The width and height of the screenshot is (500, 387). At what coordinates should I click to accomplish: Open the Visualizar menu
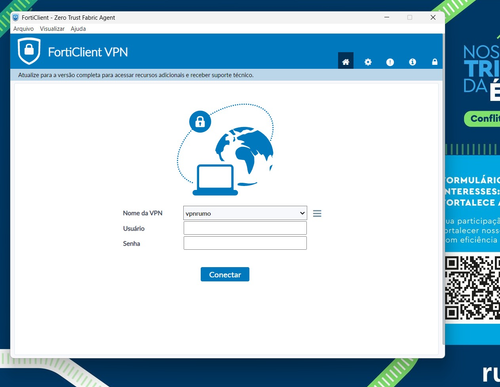point(52,29)
